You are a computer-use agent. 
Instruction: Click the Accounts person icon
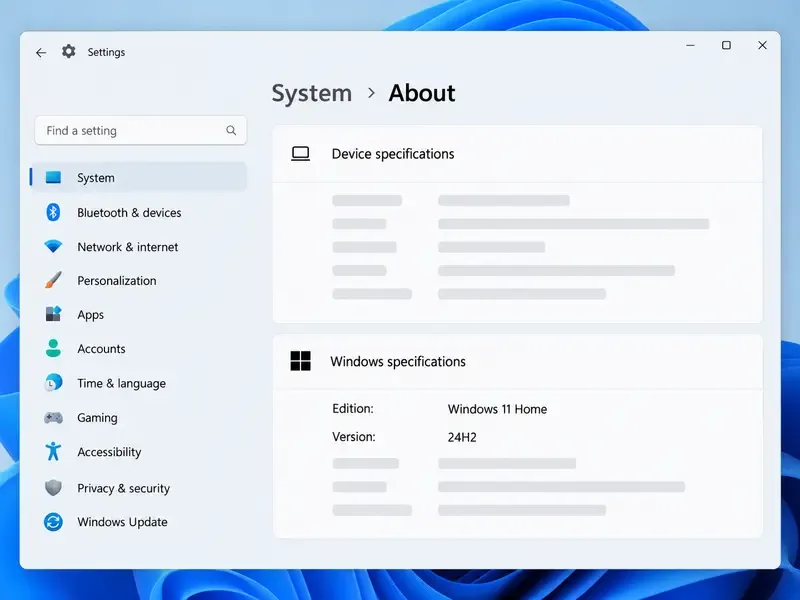(53, 348)
